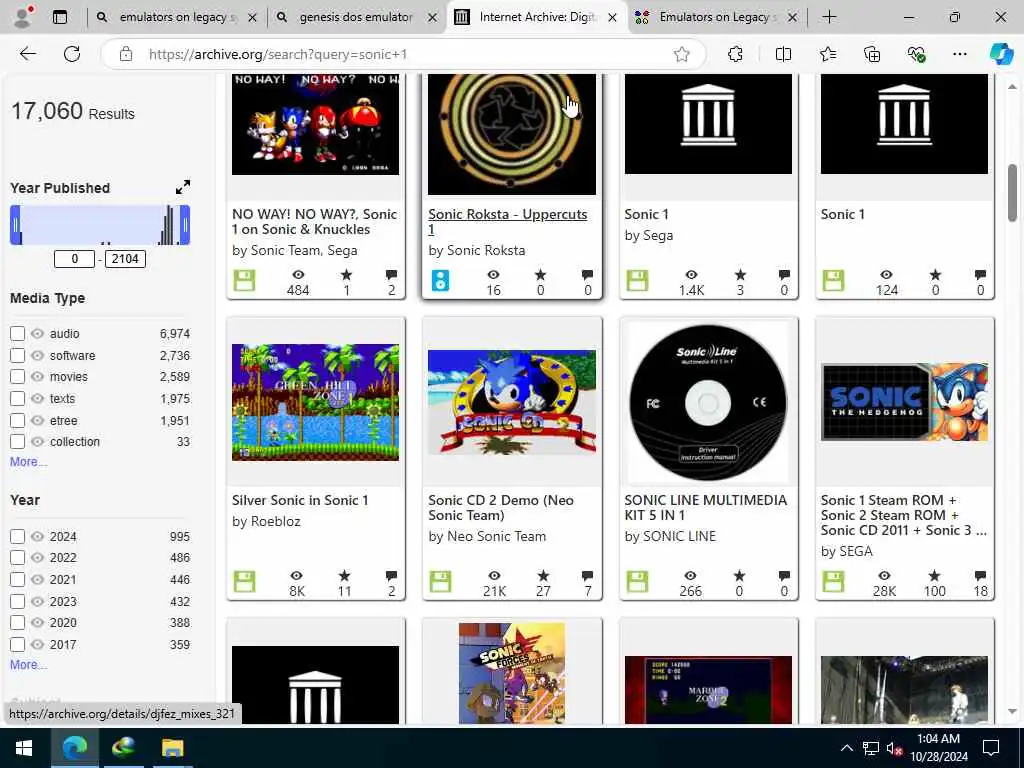Image resolution: width=1024 pixels, height=768 pixels.
Task: Open the Sonic the Hedgehog logo thumbnail
Action: (904, 402)
